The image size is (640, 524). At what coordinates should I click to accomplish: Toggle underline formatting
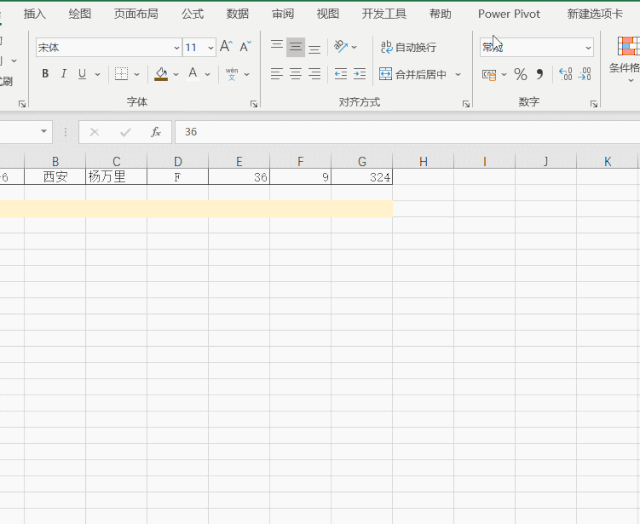click(x=82, y=74)
